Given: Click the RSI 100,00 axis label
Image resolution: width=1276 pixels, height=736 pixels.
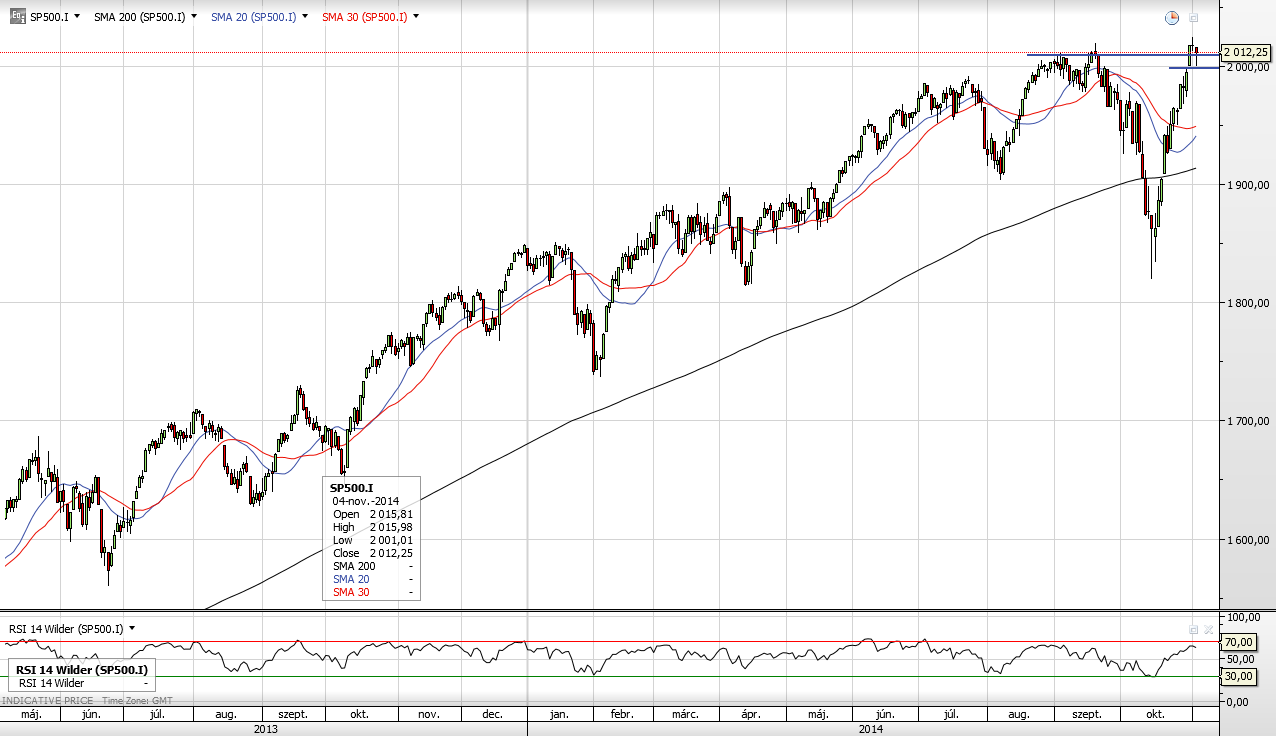Looking at the screenshot, I should click(1242, 617).
